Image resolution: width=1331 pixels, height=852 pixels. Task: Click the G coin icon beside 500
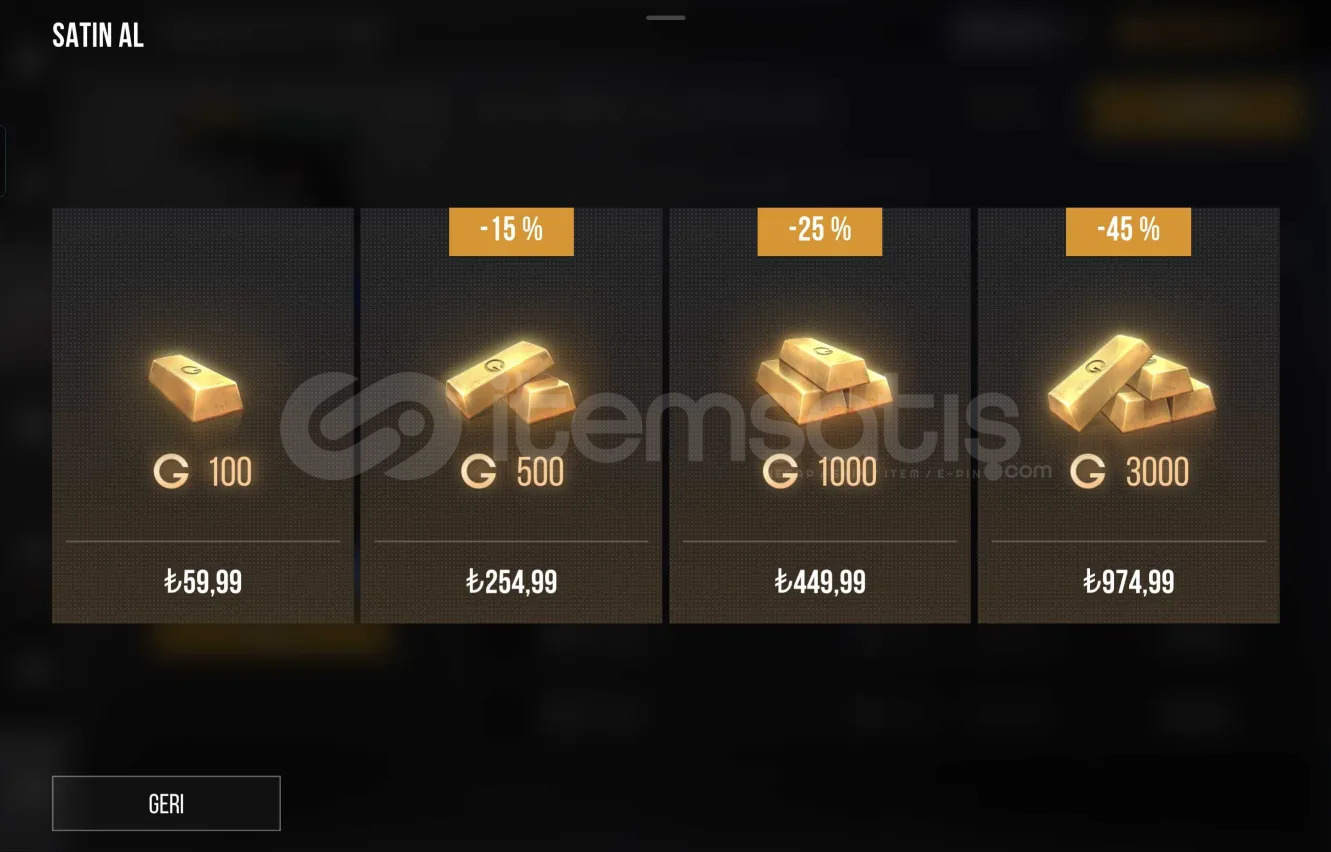479,471
